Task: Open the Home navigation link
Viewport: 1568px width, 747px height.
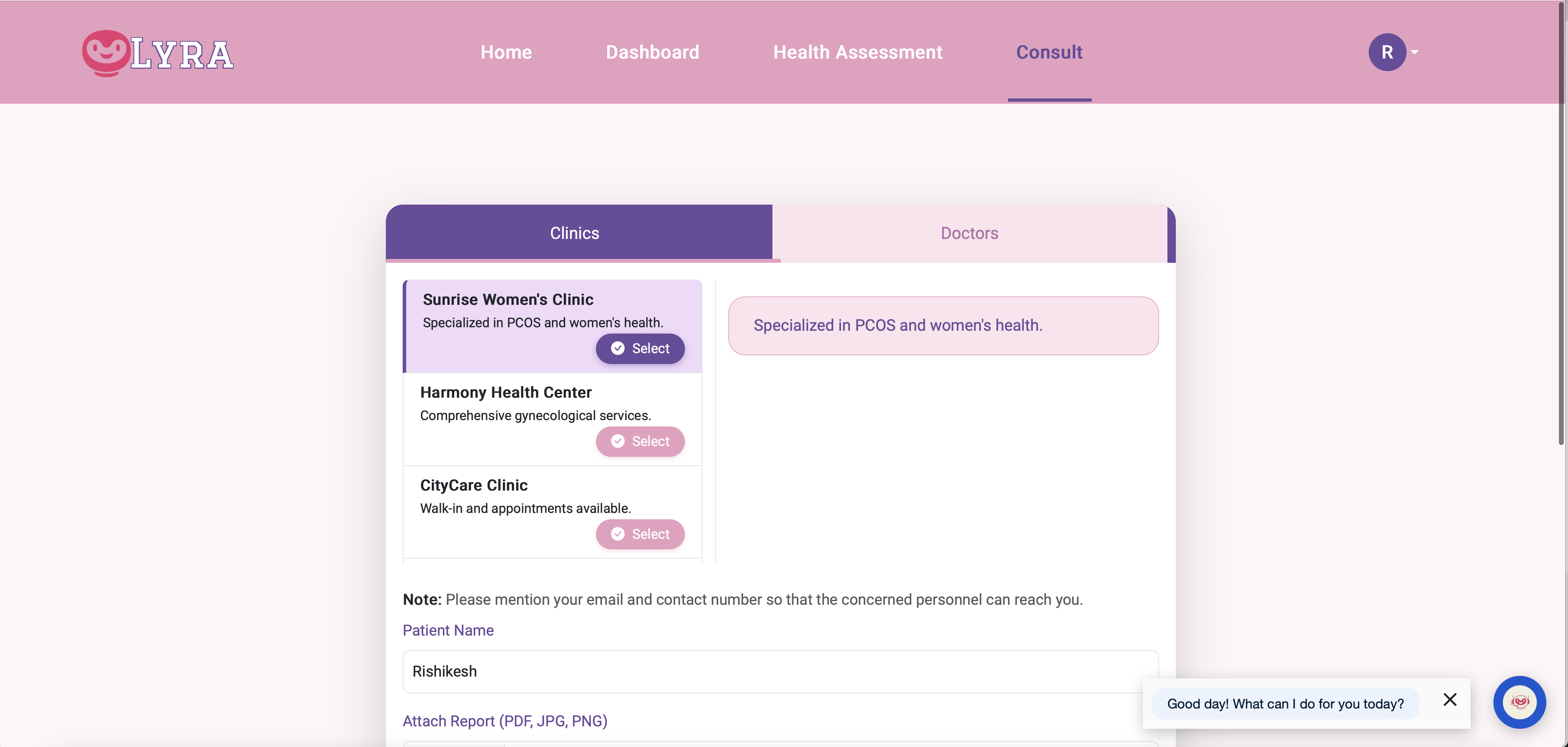Action: pyautogui.click(x=506, y=53)
